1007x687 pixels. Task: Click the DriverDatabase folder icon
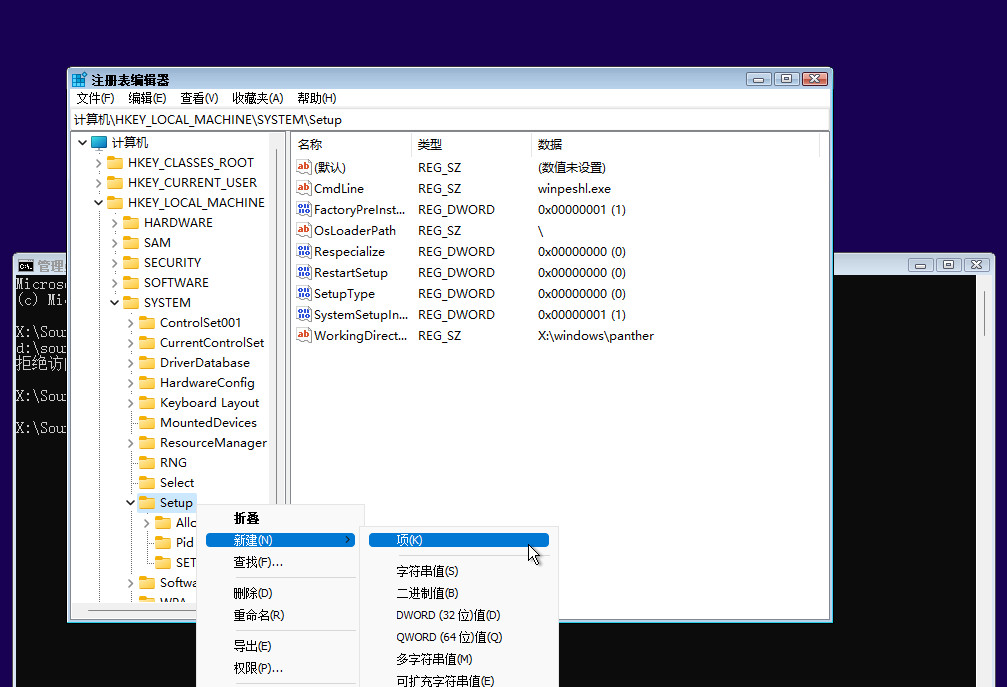(147, 362)
